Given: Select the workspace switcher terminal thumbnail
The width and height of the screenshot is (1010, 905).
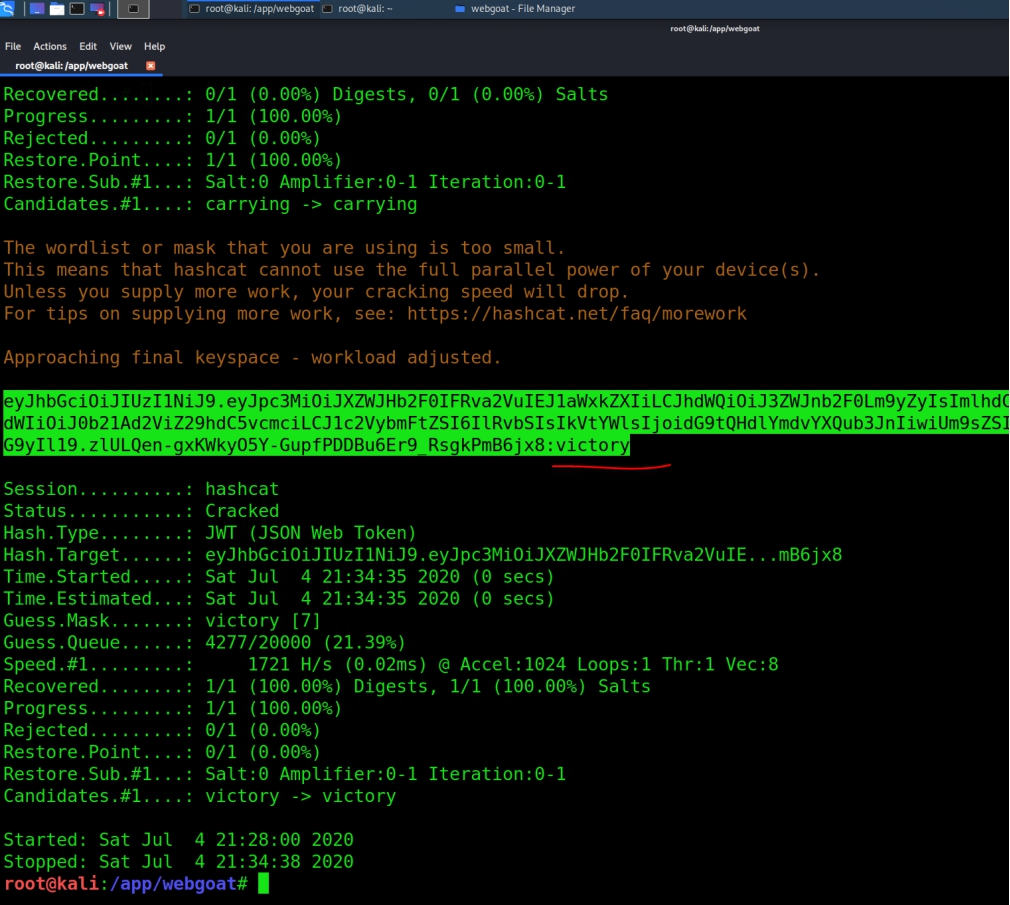Looking at the screenshot, I should click(x=133, y=9).
